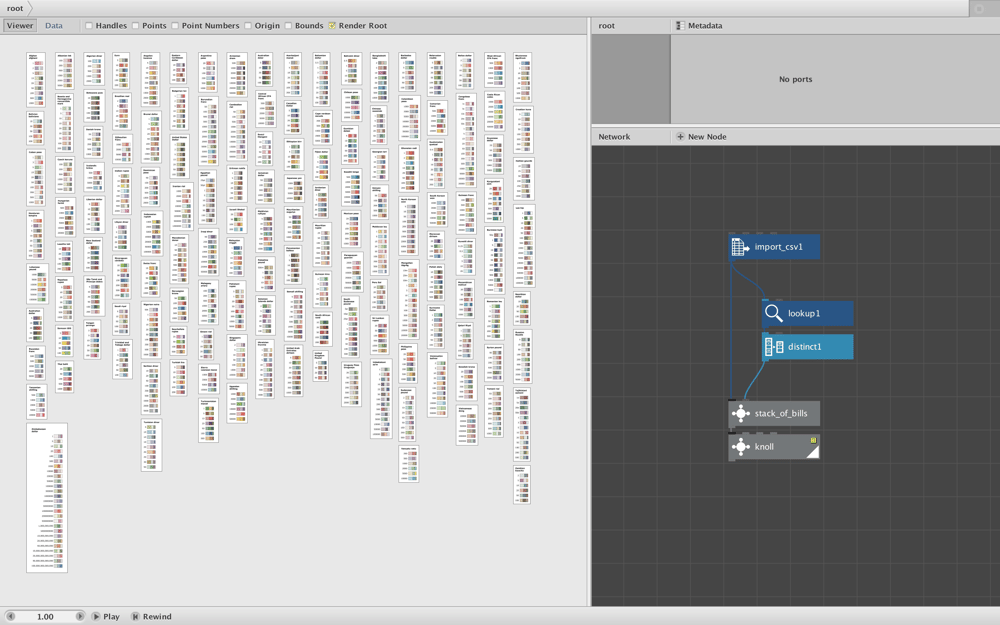
Task: Enable the Points checkbox
Action: [x=135, y=26]
